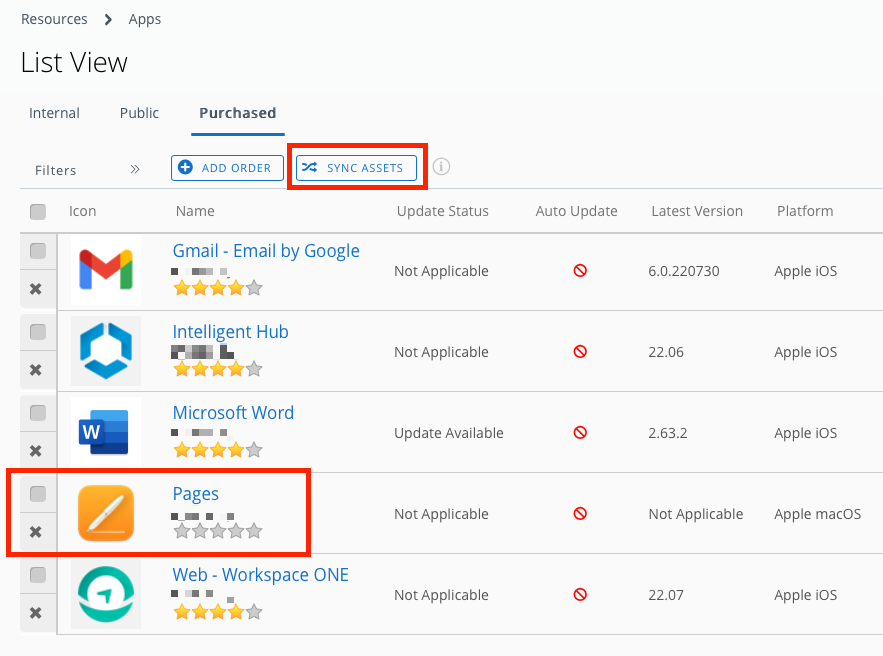Click the Web - Workspace ONE app icon
This screenshot has width=883, height=656.
(x=105, y=594)
